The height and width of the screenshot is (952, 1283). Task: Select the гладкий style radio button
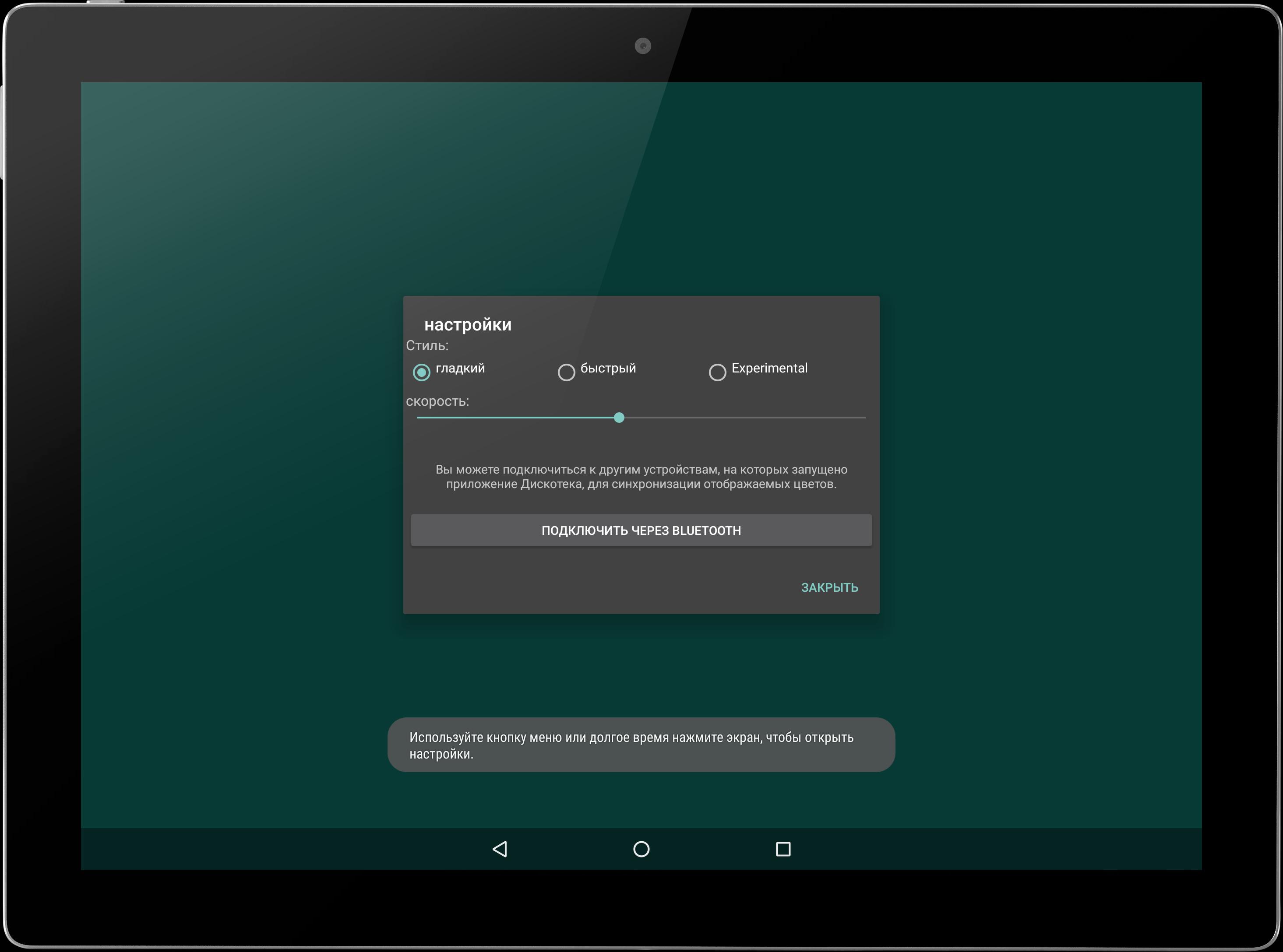pyautogui.click(x=421, y=372)
